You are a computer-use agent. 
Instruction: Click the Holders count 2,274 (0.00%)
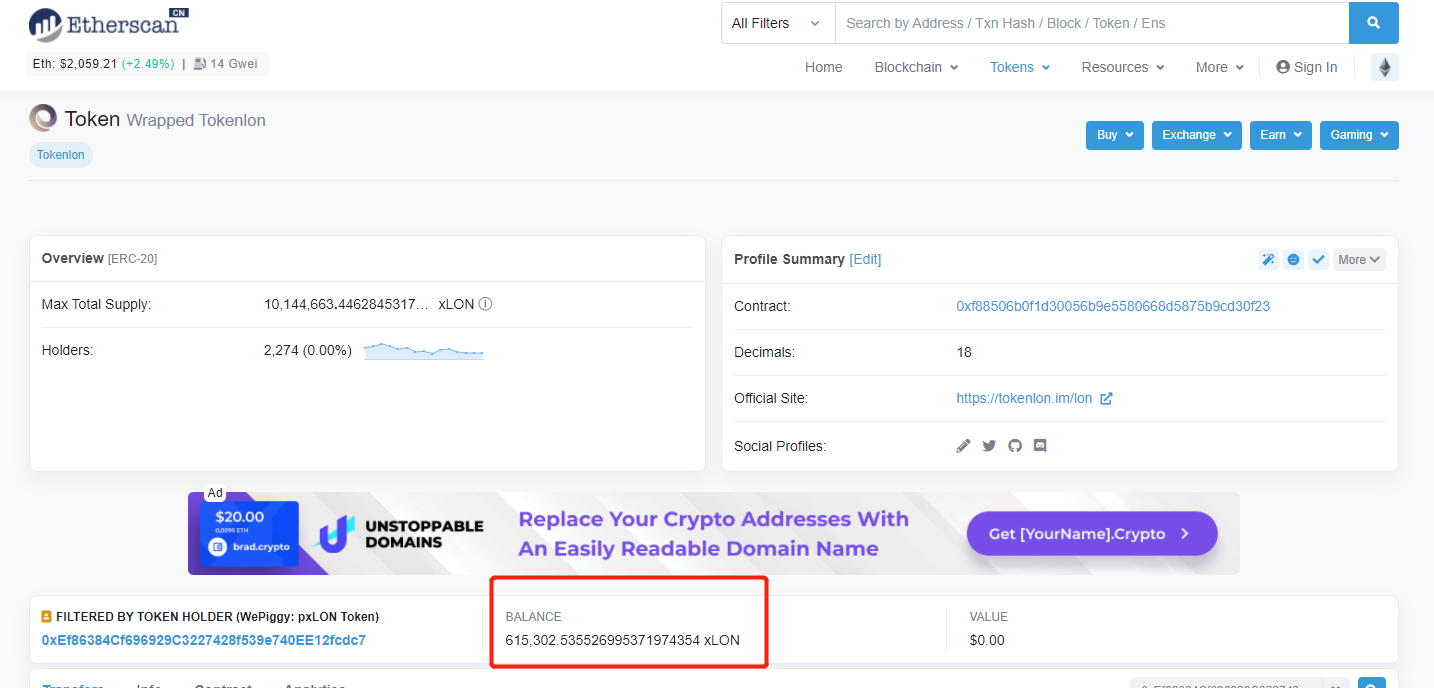pos(308,351)
